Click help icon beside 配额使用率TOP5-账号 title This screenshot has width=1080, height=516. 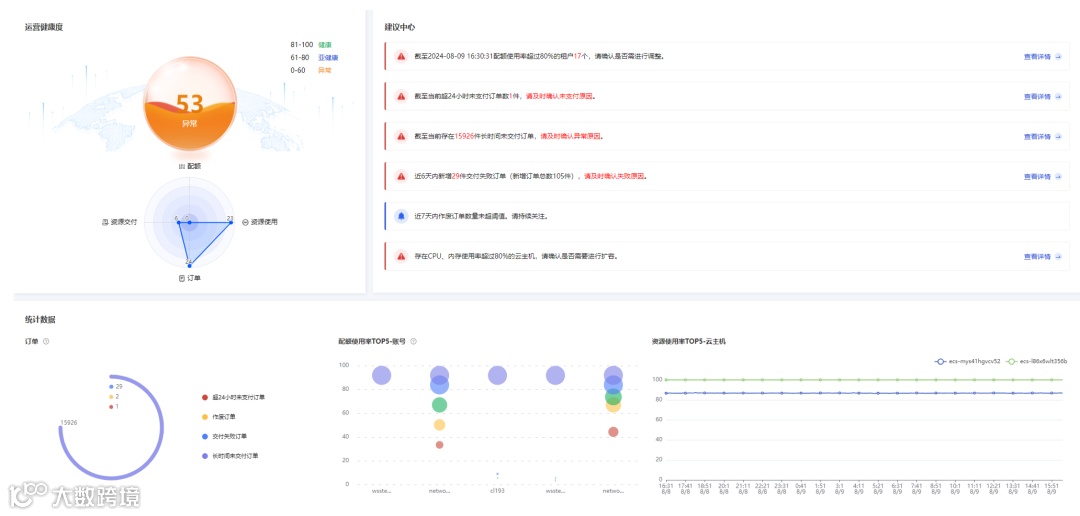(413, 341)
